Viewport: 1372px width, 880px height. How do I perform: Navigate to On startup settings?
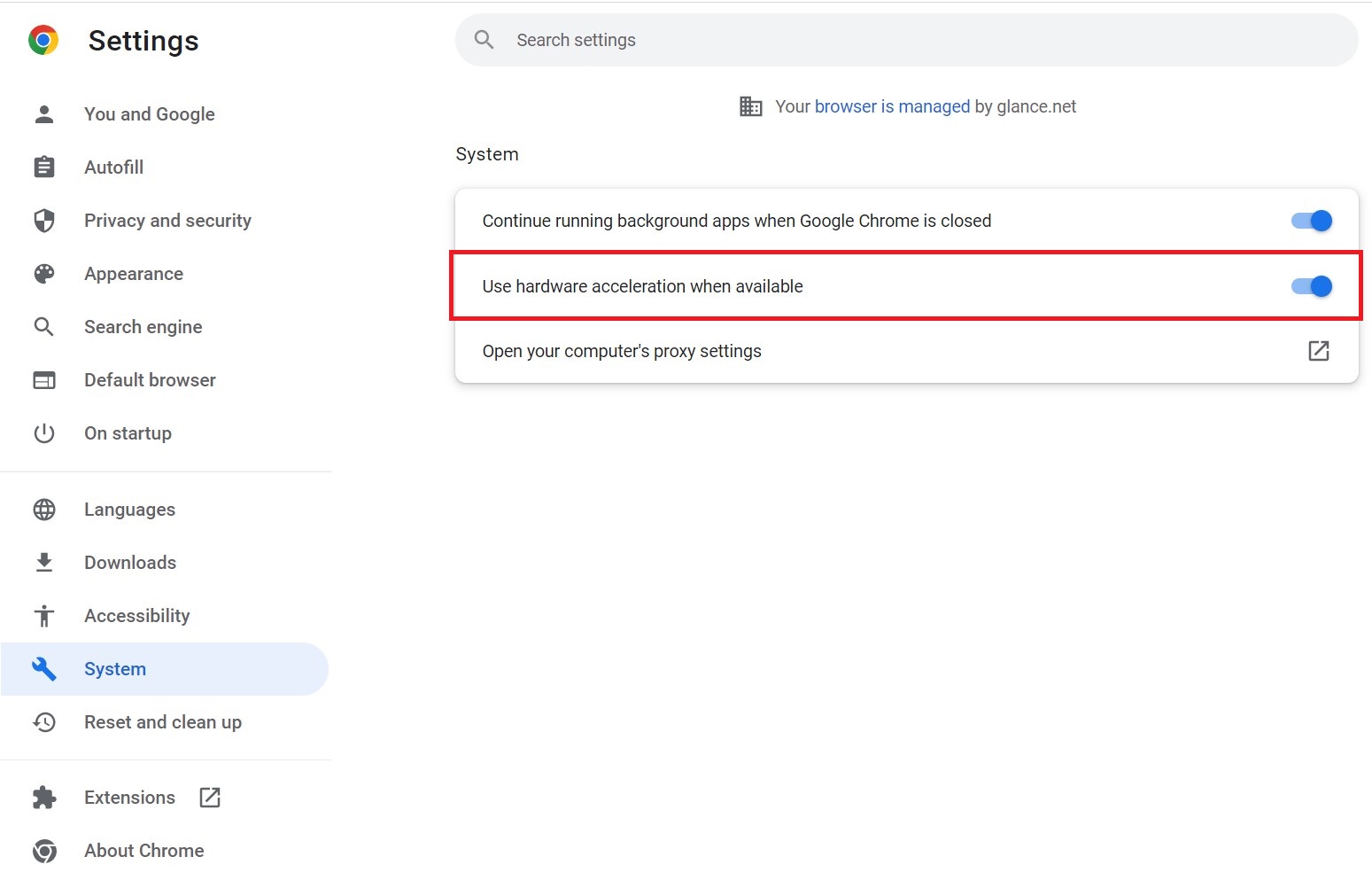(x=128, y=433)
